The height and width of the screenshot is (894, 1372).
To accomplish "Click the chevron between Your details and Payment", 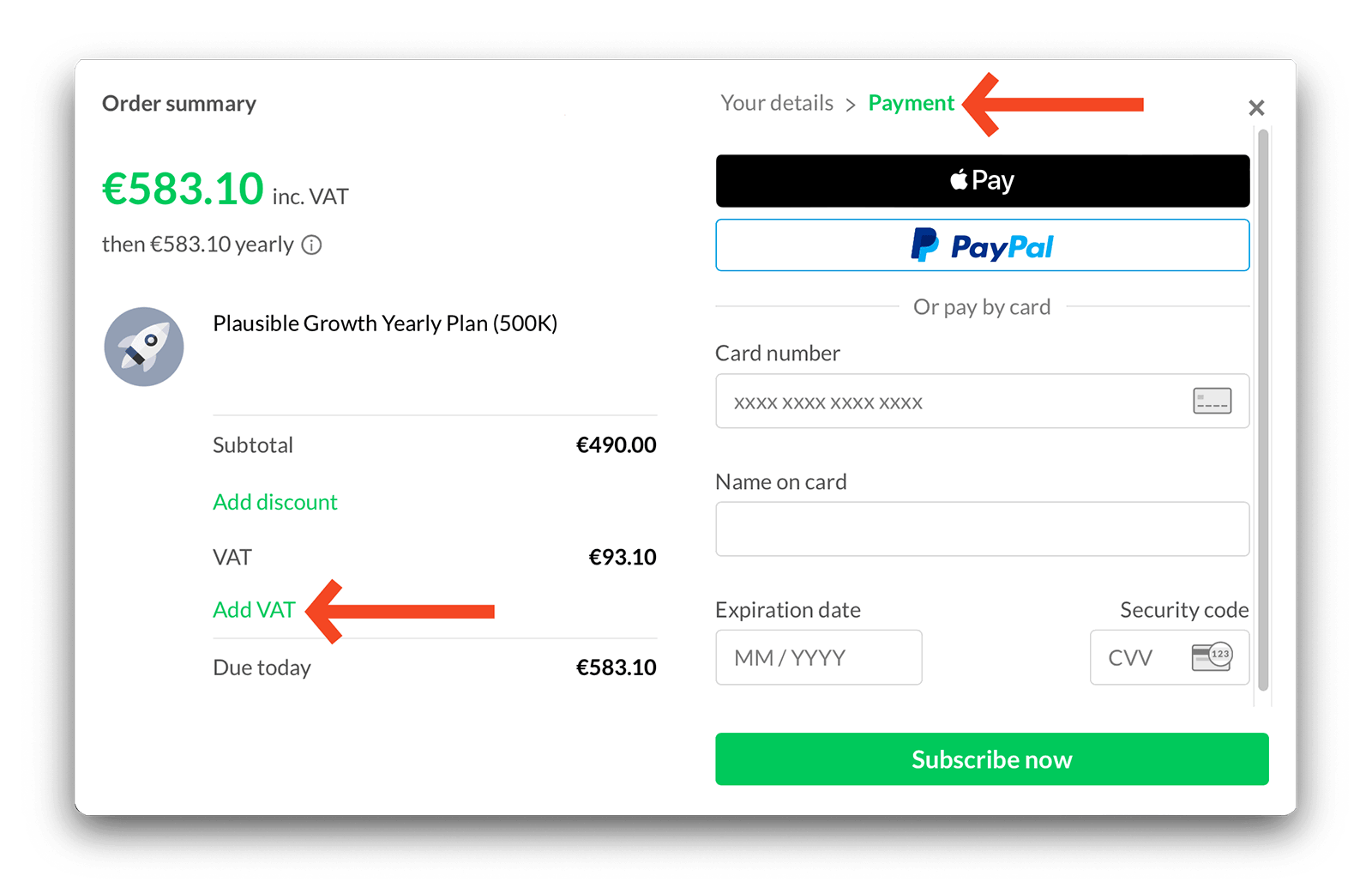I will [x=851, y=103].
